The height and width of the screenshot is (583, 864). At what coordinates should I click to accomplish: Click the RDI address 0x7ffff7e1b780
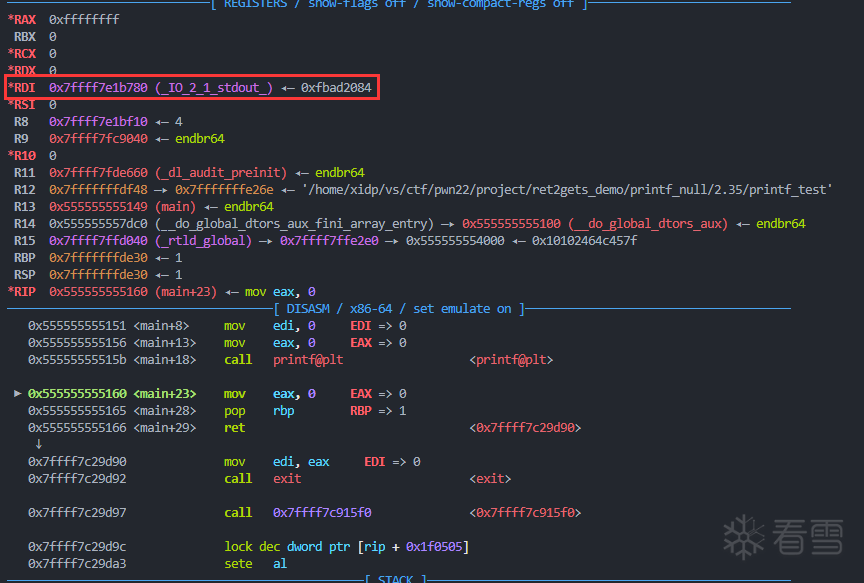tap(98, 88)
